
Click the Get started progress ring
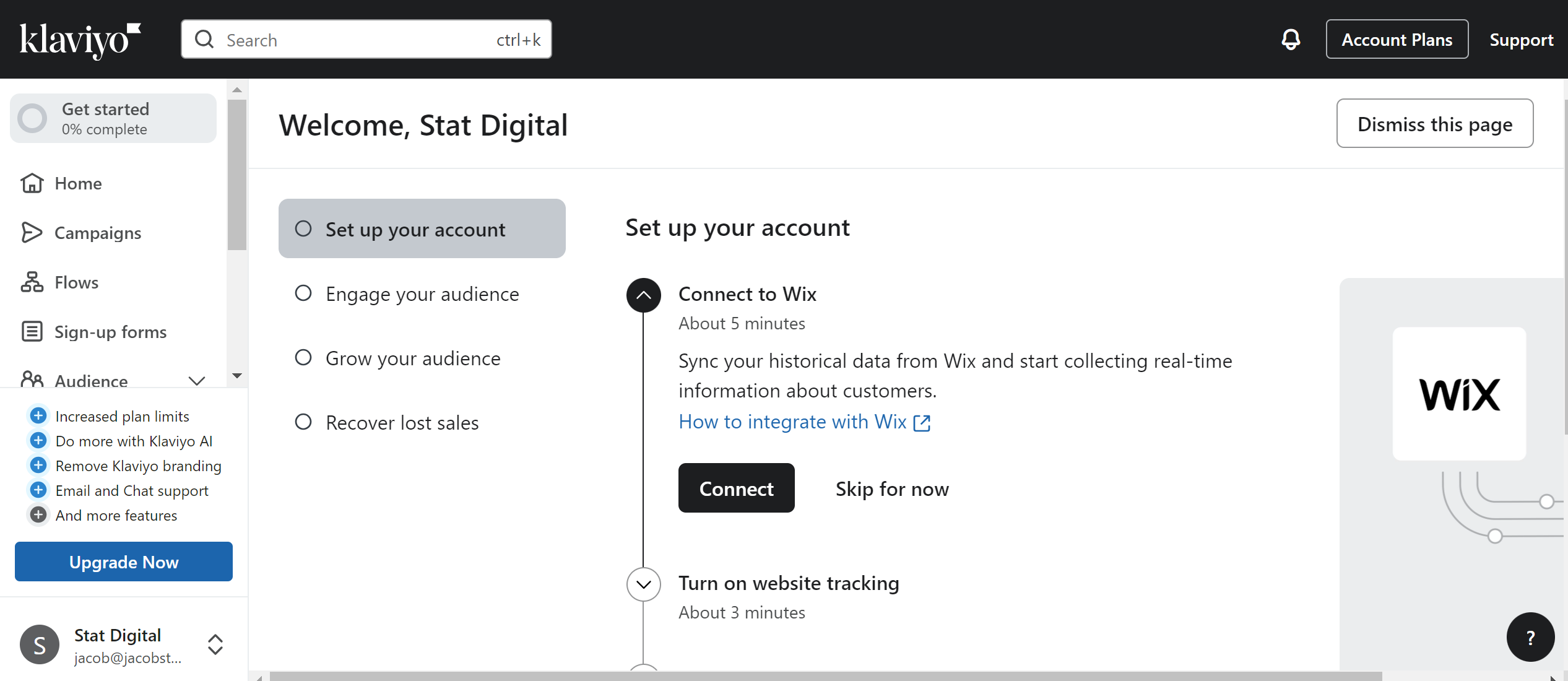(x=32, y=118)
